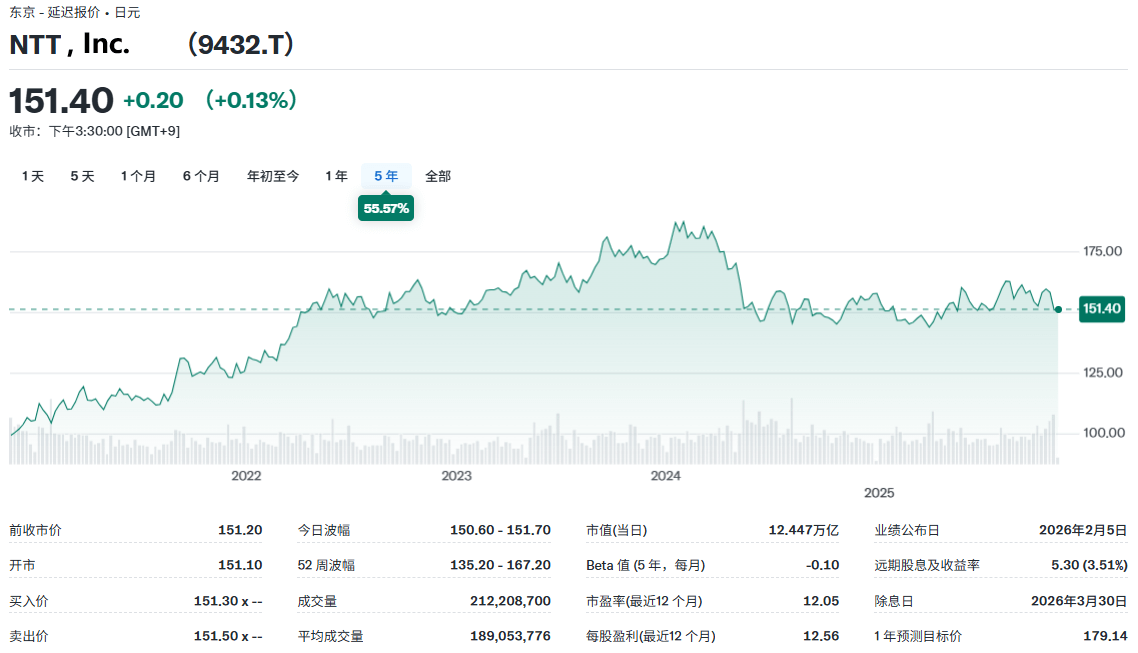Switch to the 5天 time range
This screenshot has width=1138, height=653.
coord(81,175)
